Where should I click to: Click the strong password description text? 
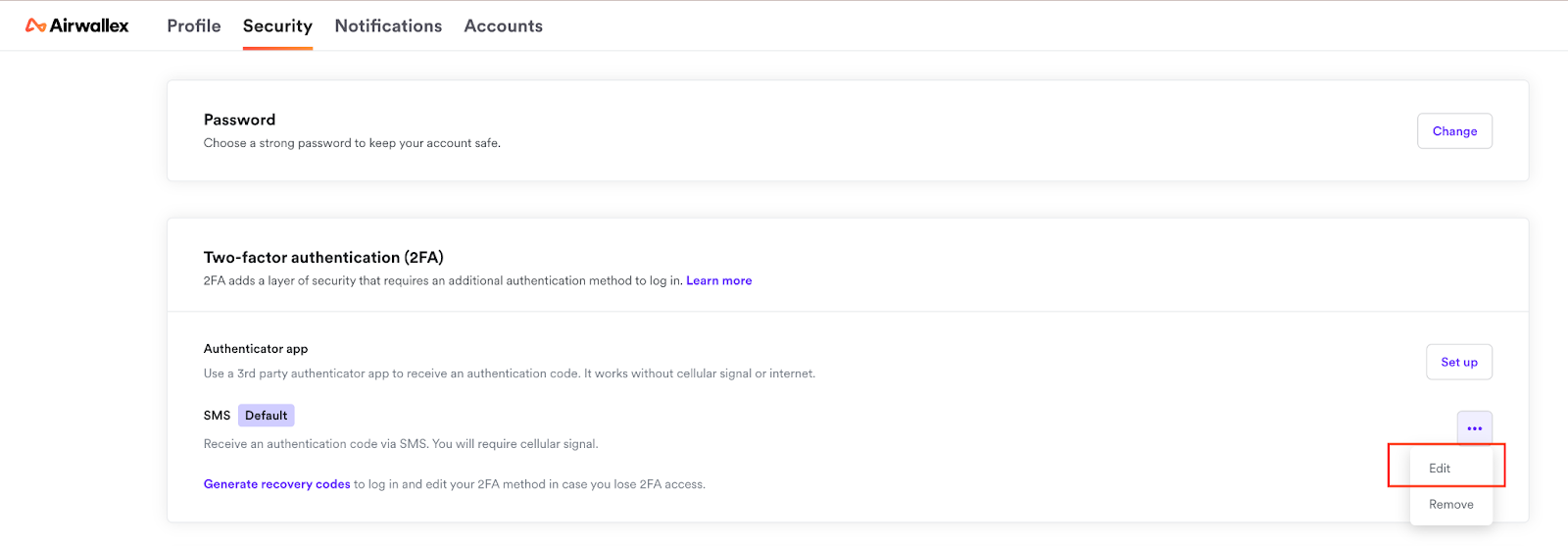pyautogui.click(x=352, y=143)
